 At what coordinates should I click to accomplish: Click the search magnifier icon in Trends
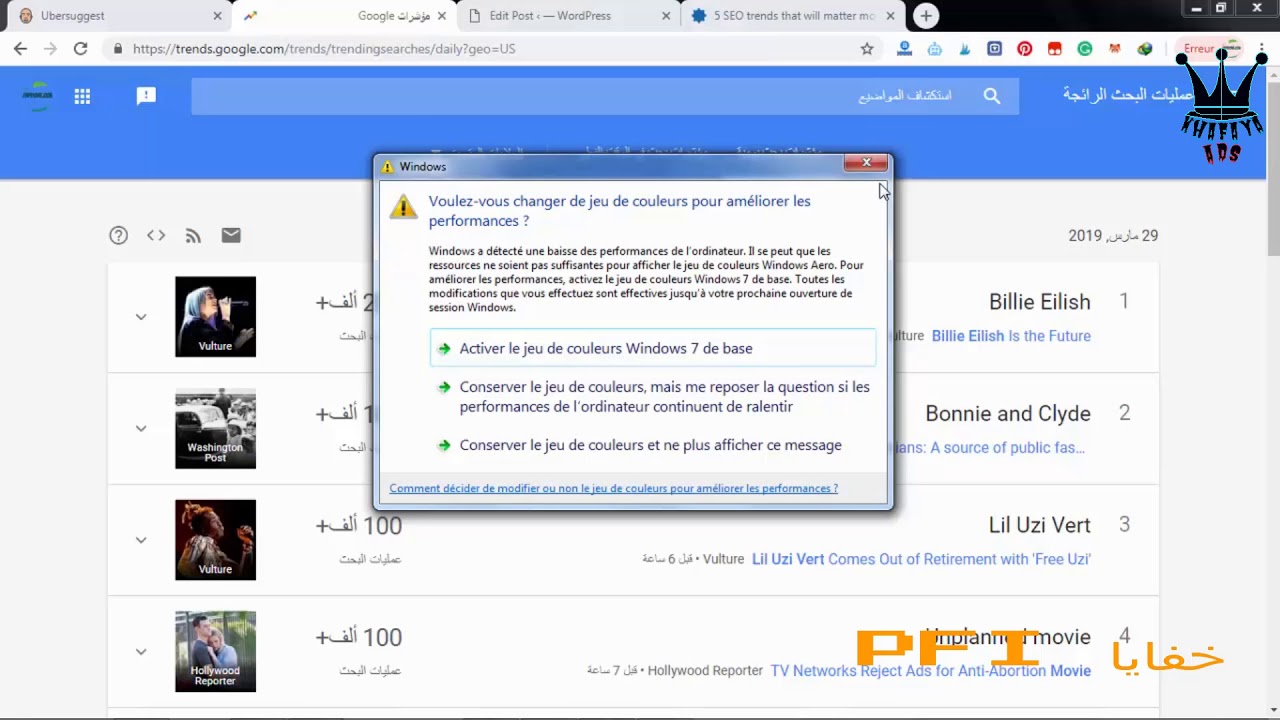(991, 96)
